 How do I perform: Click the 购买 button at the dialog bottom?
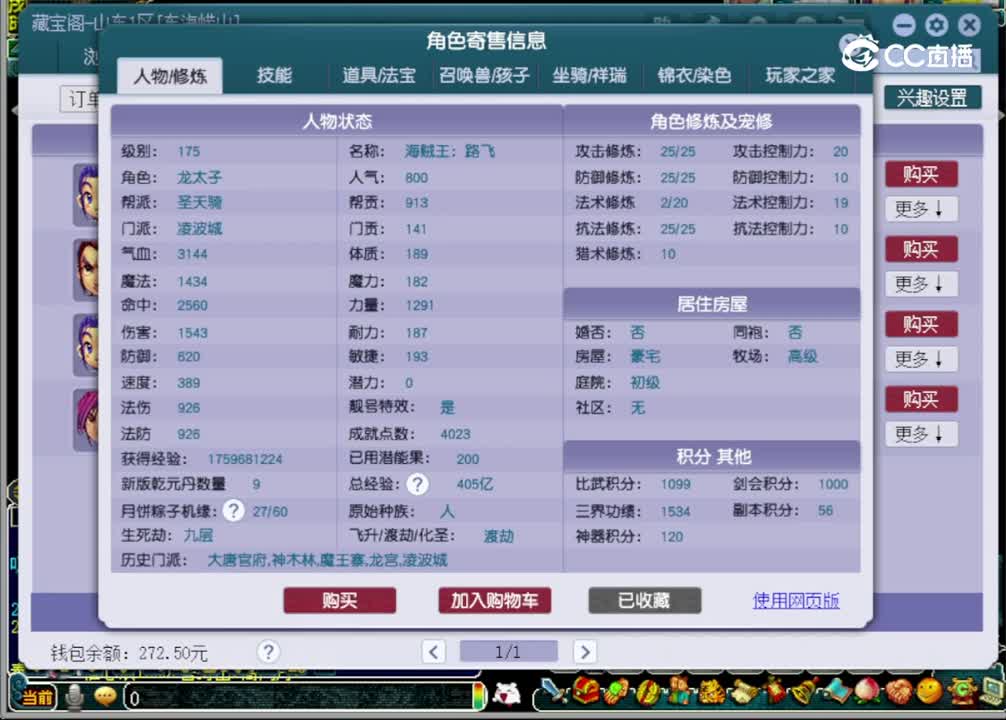pyautogui.click(x=339, y=601)
